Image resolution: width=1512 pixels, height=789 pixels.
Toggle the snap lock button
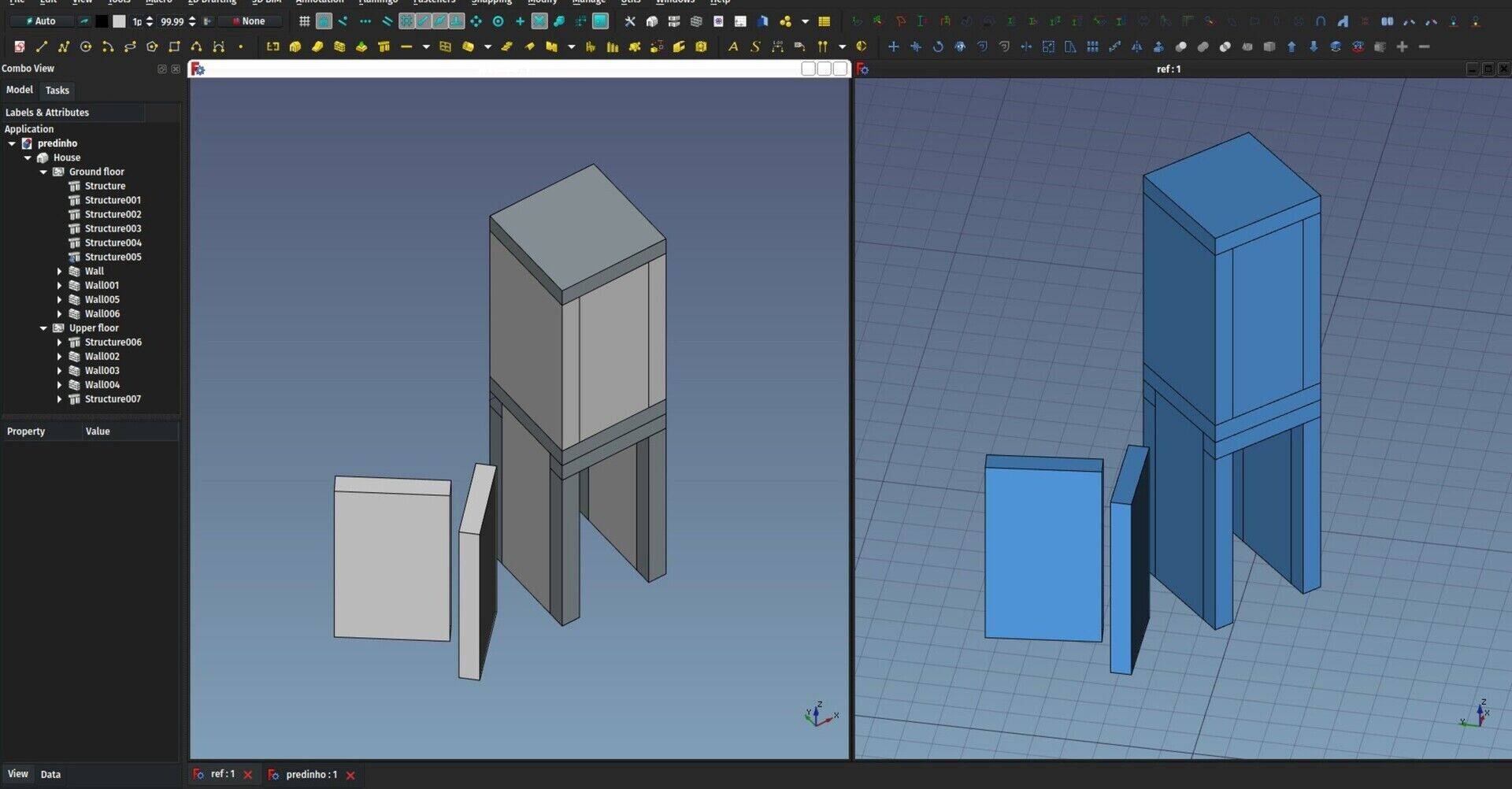coord(324,21)
